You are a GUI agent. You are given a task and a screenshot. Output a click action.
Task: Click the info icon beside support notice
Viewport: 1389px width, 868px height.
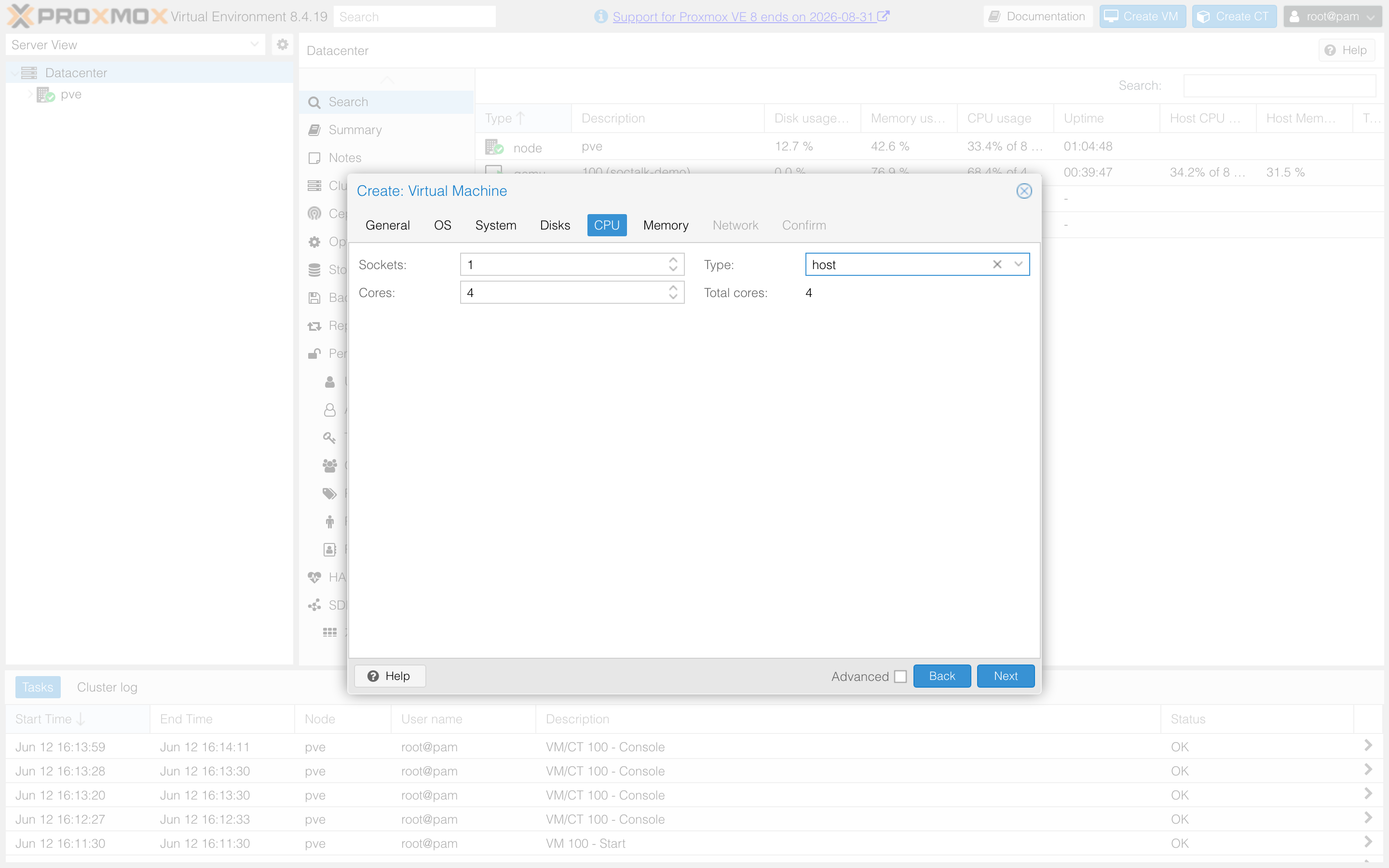point(601,17)
